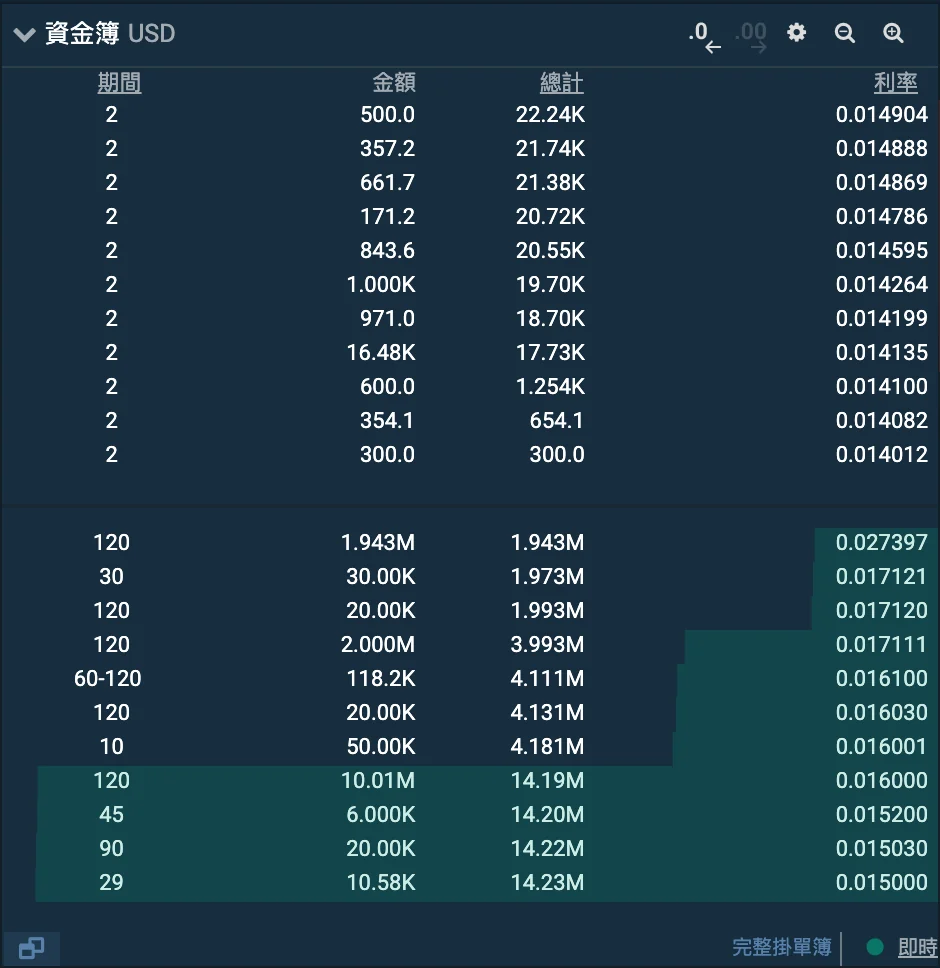The image size is (940, 968).
Task: Click the period 10 cell
Action: coord(111,746)
